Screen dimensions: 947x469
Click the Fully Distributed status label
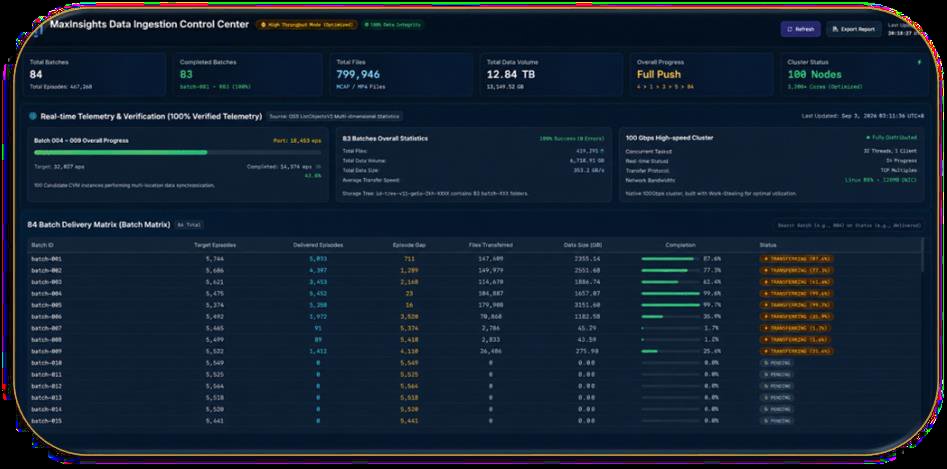click(x=891, y=138)
